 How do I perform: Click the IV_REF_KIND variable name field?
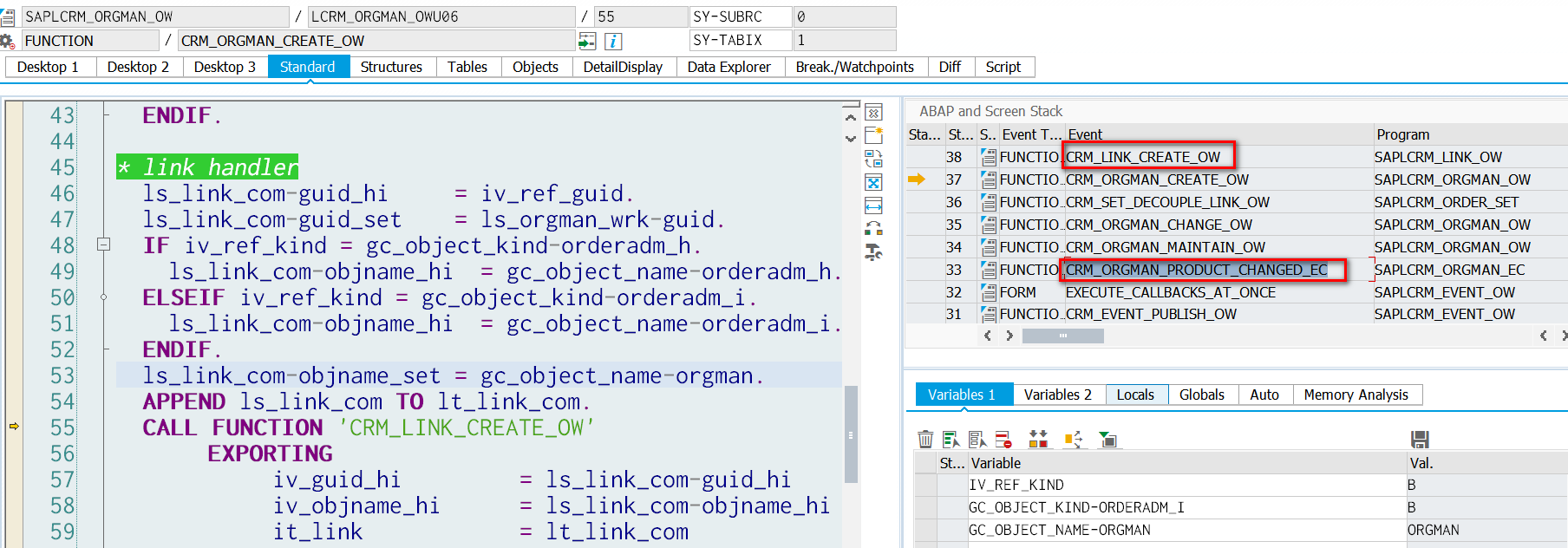coord(1186,485)
